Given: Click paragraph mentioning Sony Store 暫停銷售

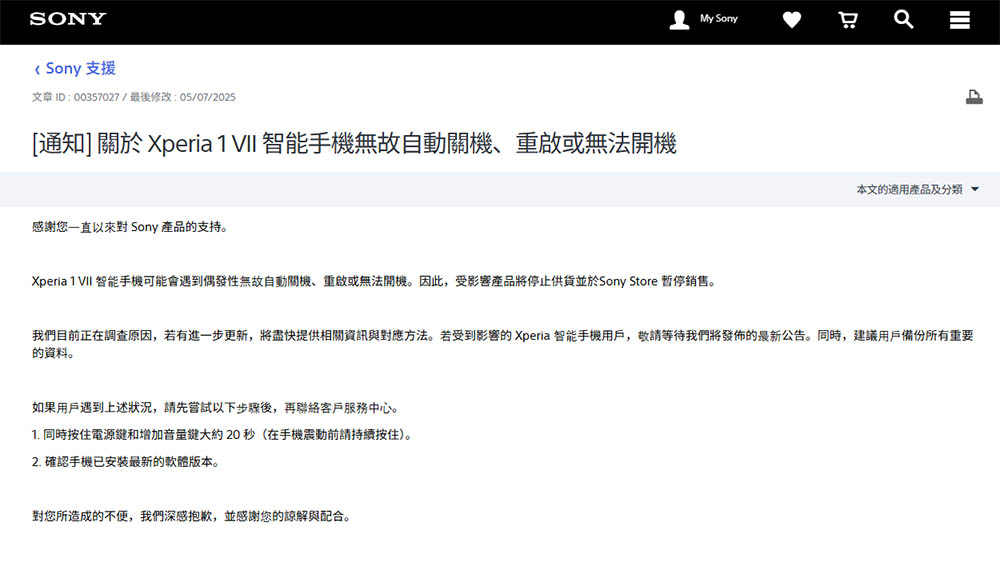Looking at the screenshot, I should tap(375, 281).
